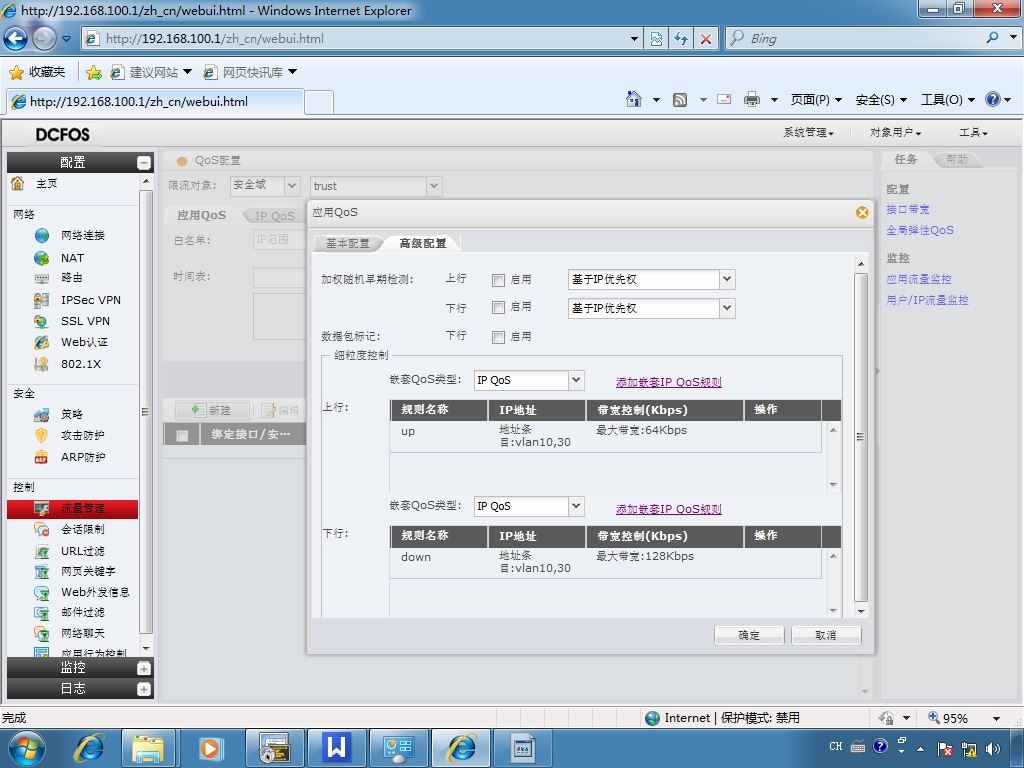Toggle the select-all checkbox in 绑定接口 table header

click(182, 435)
